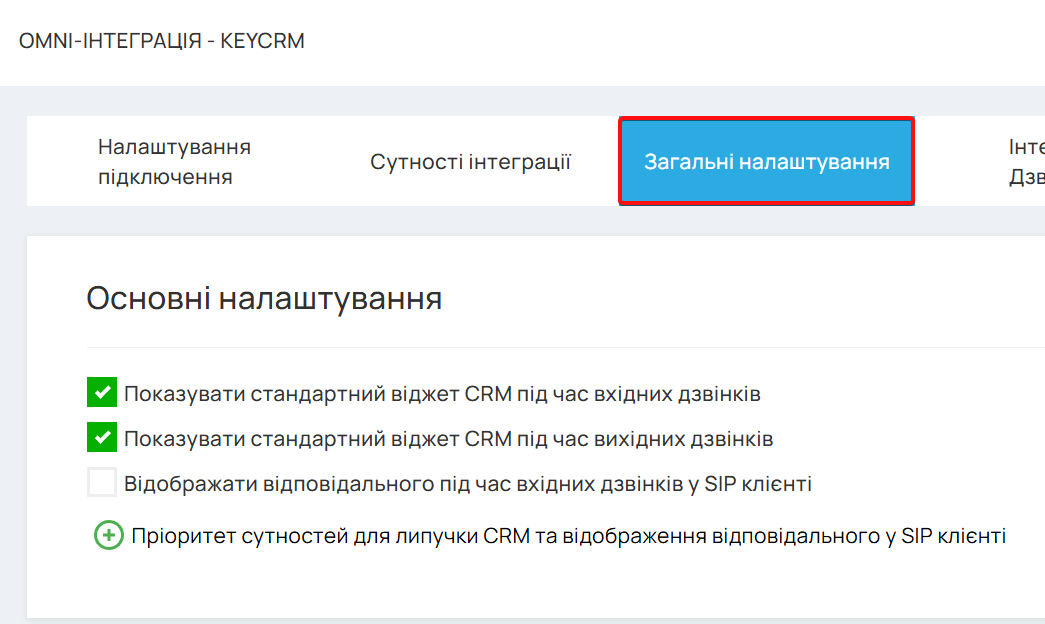Viewport: 1045px width, 624px height.
Task: Click green checkmark for outgoing calls CRM widget
Action: 102,437
